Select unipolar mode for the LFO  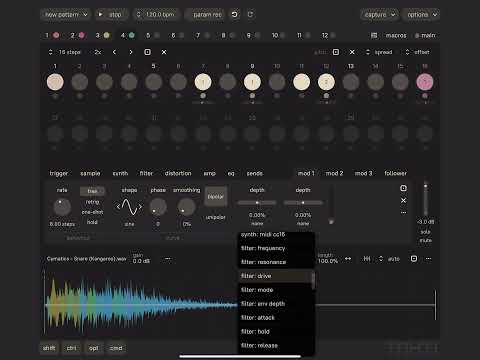216,217
